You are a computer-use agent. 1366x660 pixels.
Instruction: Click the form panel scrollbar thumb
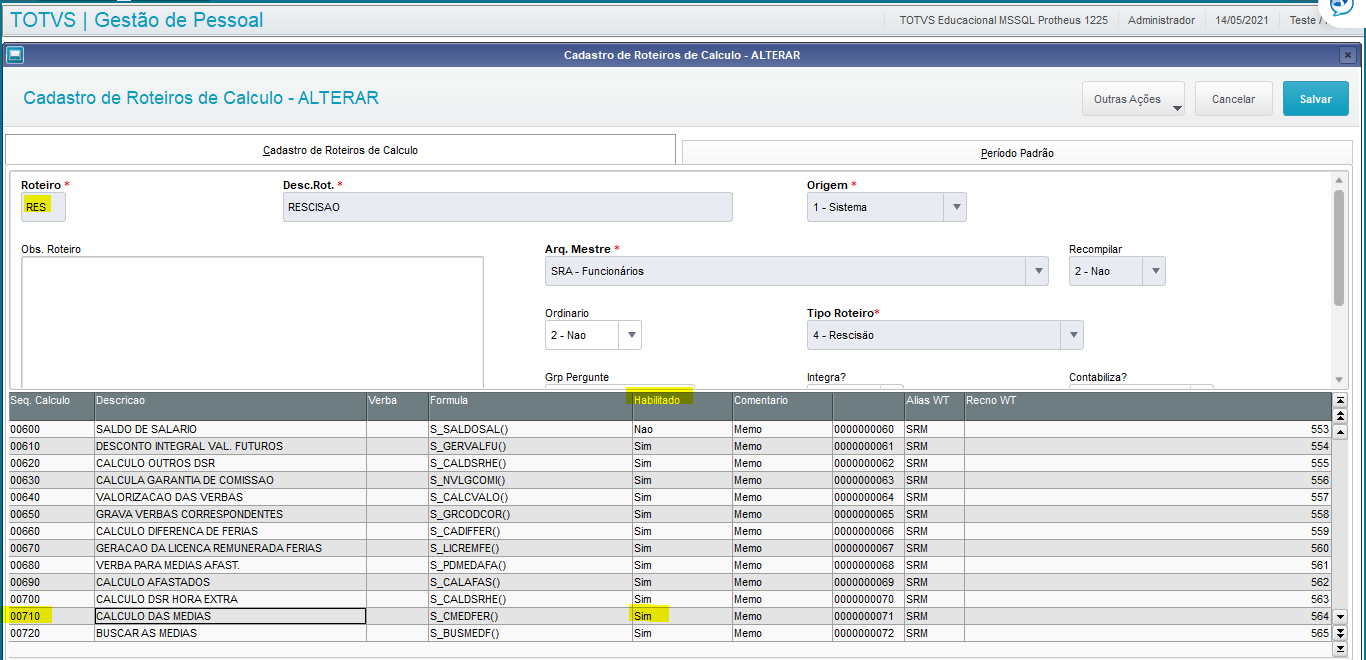point(1338,247)
